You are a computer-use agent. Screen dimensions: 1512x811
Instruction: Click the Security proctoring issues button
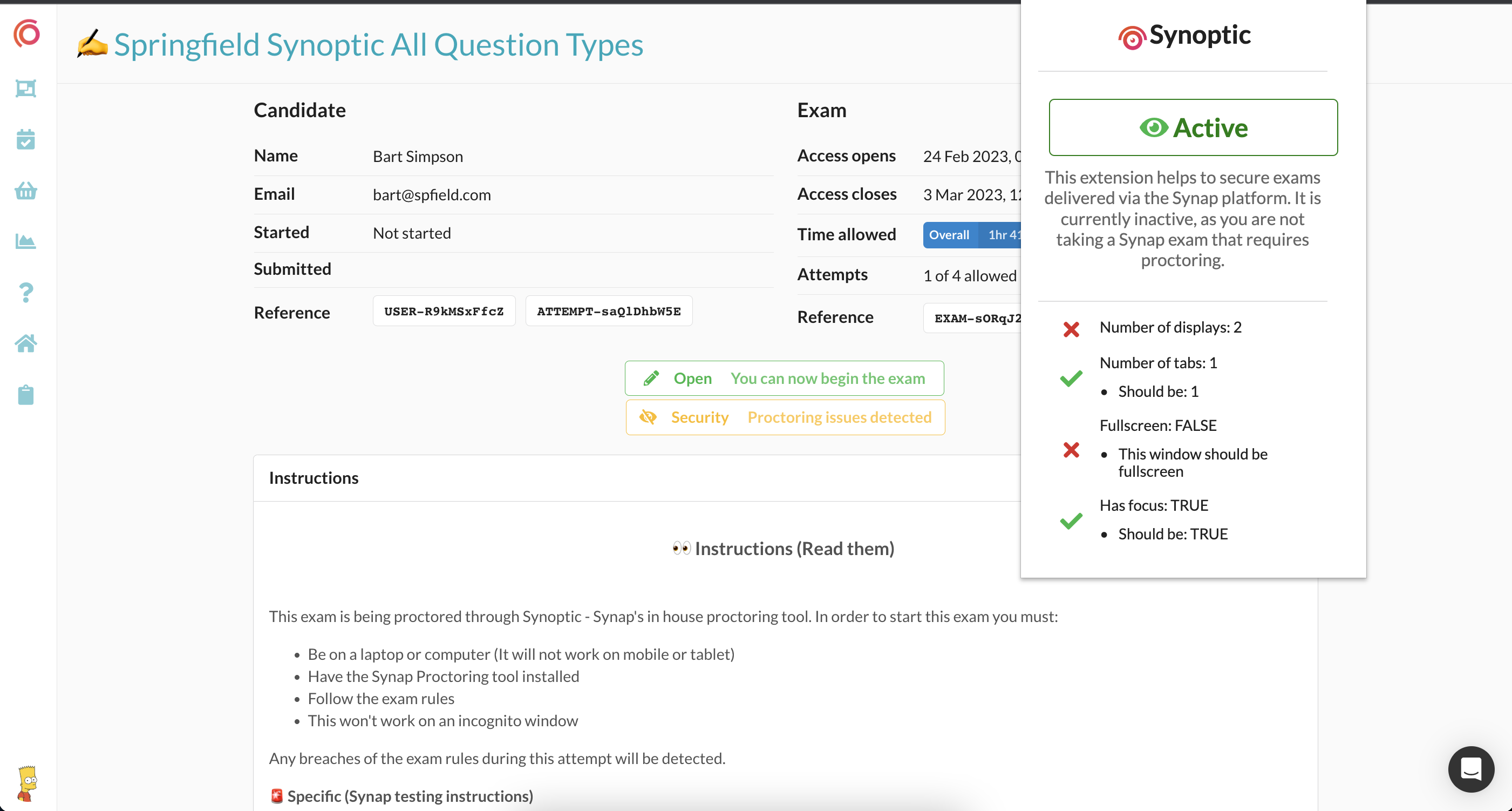(x=785, y=417)
